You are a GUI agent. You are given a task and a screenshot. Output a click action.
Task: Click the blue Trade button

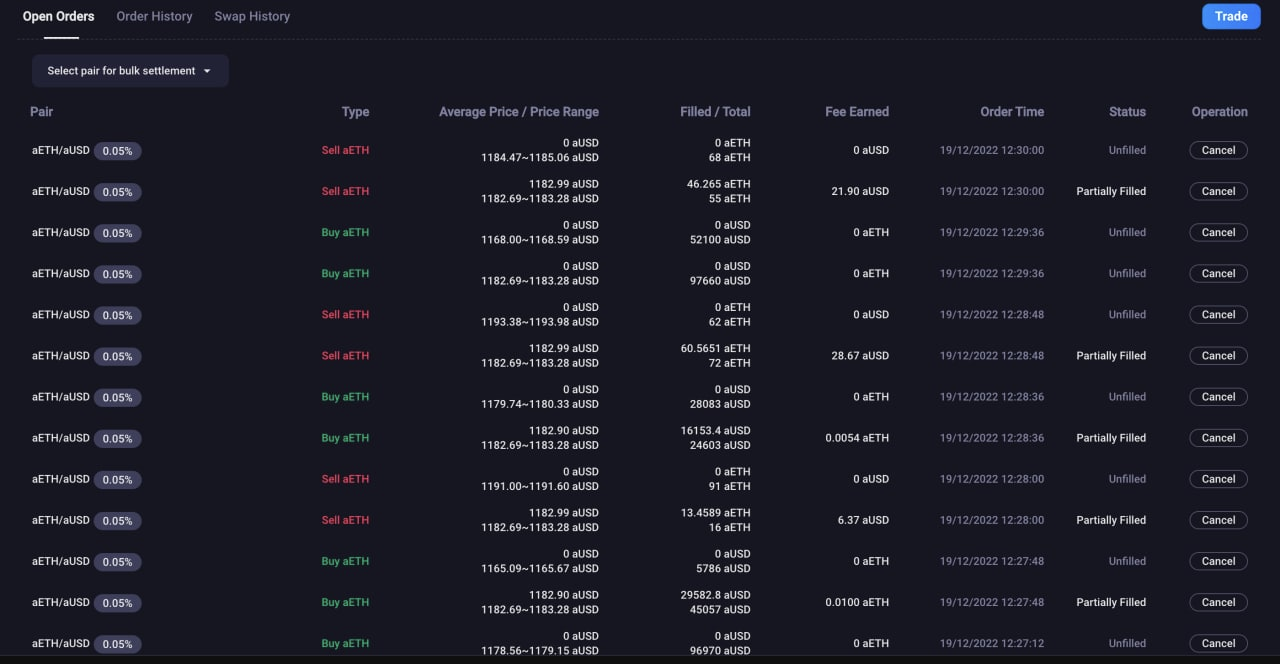click(1230, 16)
